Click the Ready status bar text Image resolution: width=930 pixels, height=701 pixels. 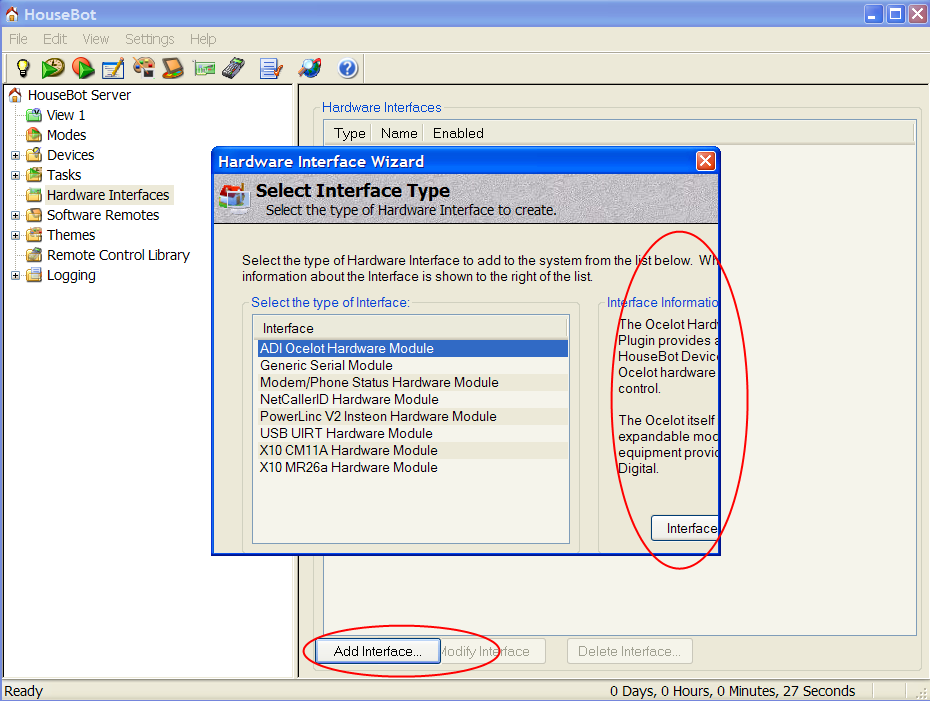(24, 691)
